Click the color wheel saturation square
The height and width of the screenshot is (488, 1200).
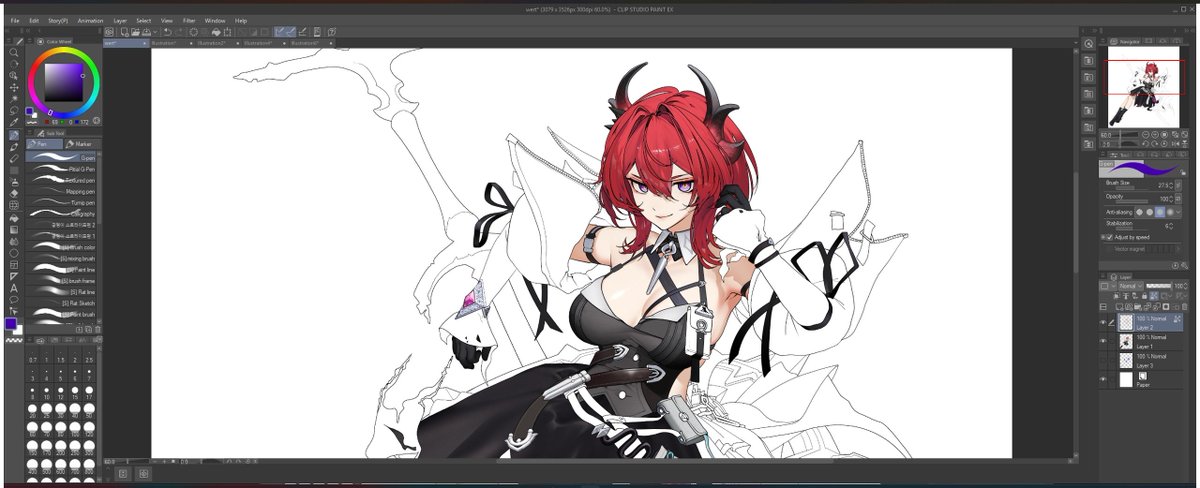click(62, 82)
